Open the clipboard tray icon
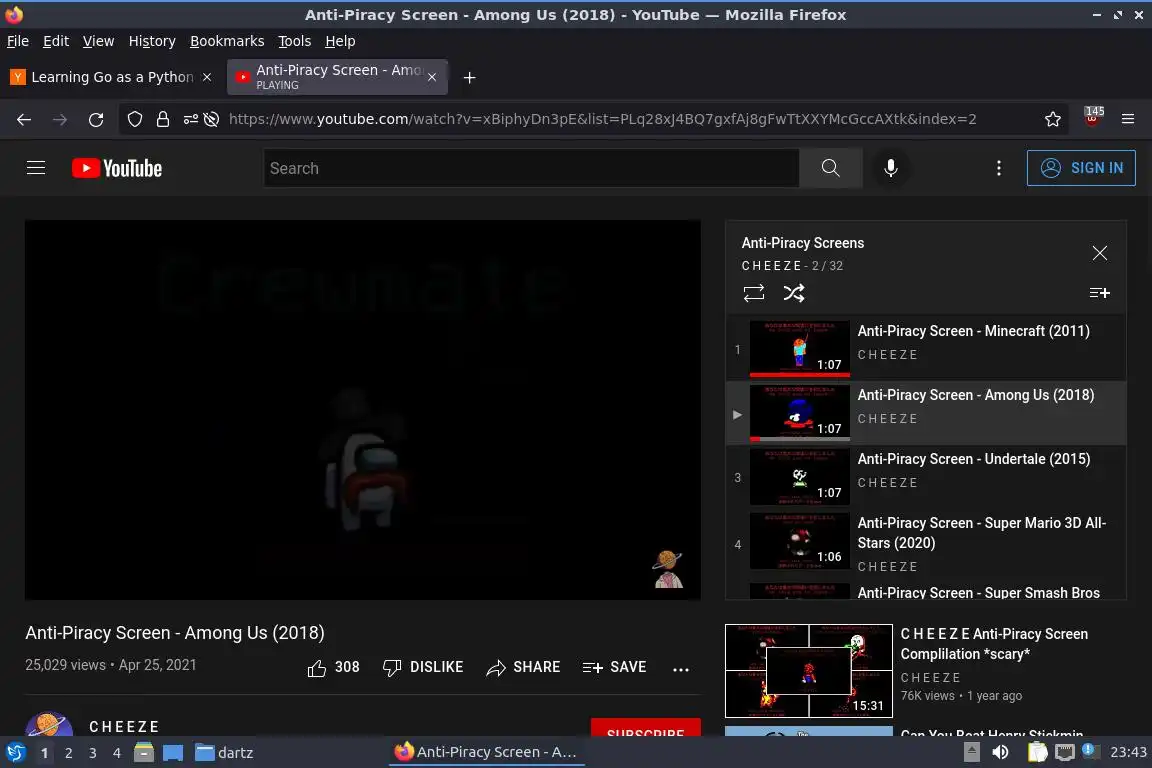 (x=1037, y=752)
